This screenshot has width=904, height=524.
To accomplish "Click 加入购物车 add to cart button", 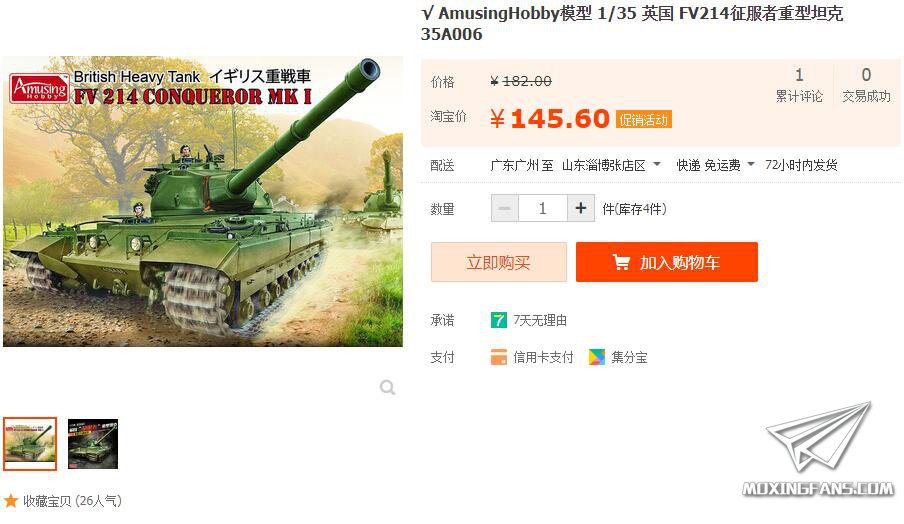I will coord(666,262).
